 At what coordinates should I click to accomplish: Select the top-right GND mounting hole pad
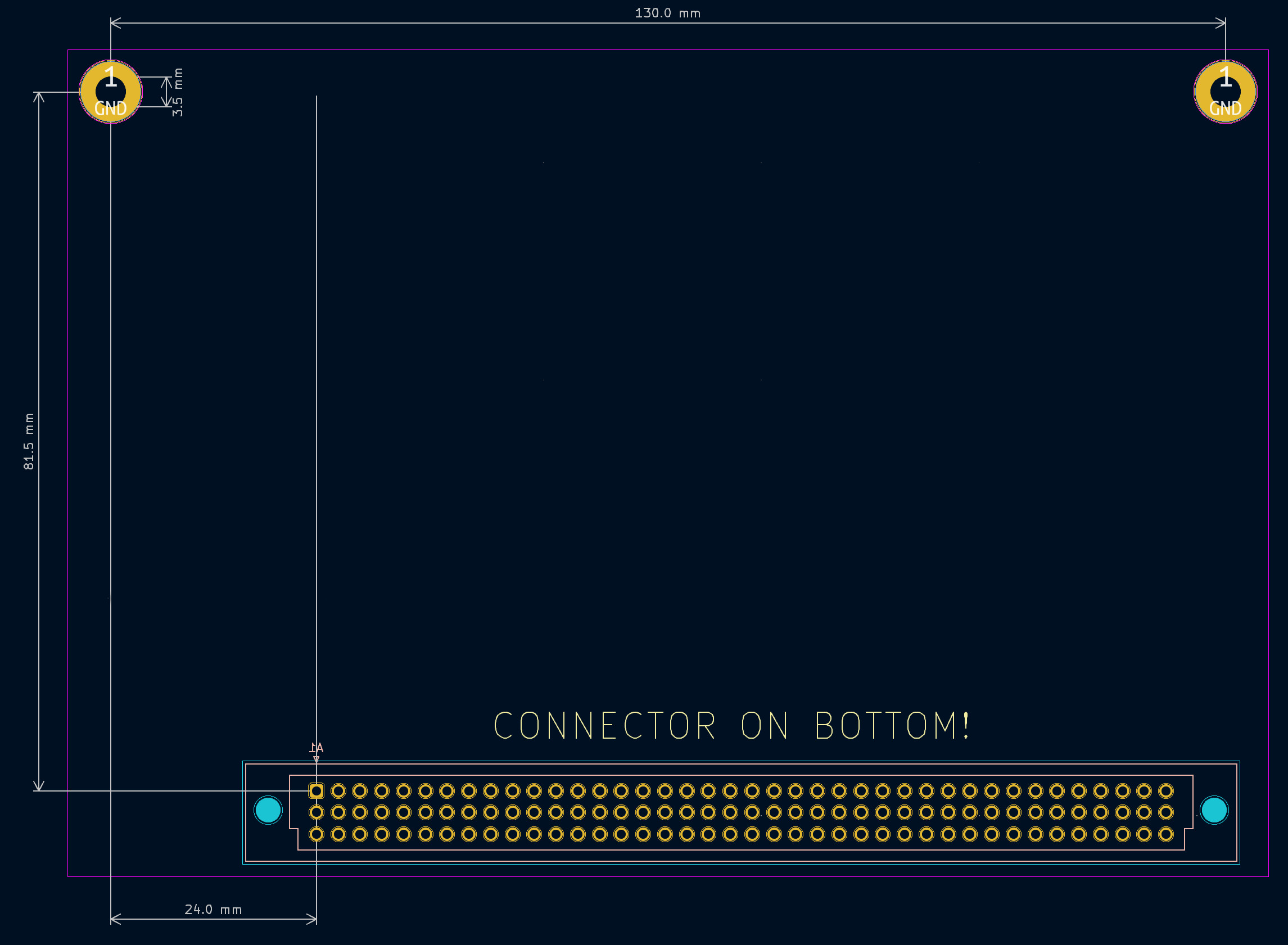[x=1225, y=92]
